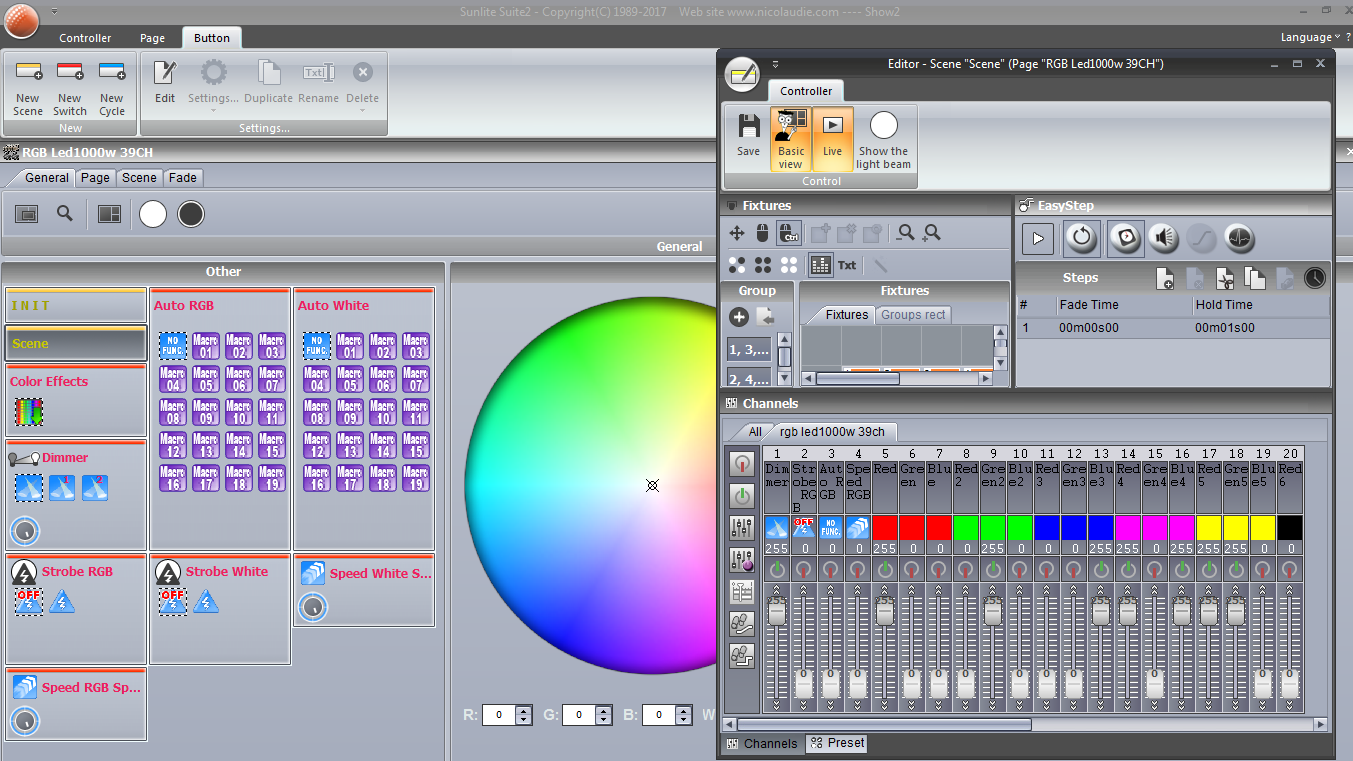Open the Language dropdown menu
The width and height of the screenshot is (1353, 761).
point(1310,37)
